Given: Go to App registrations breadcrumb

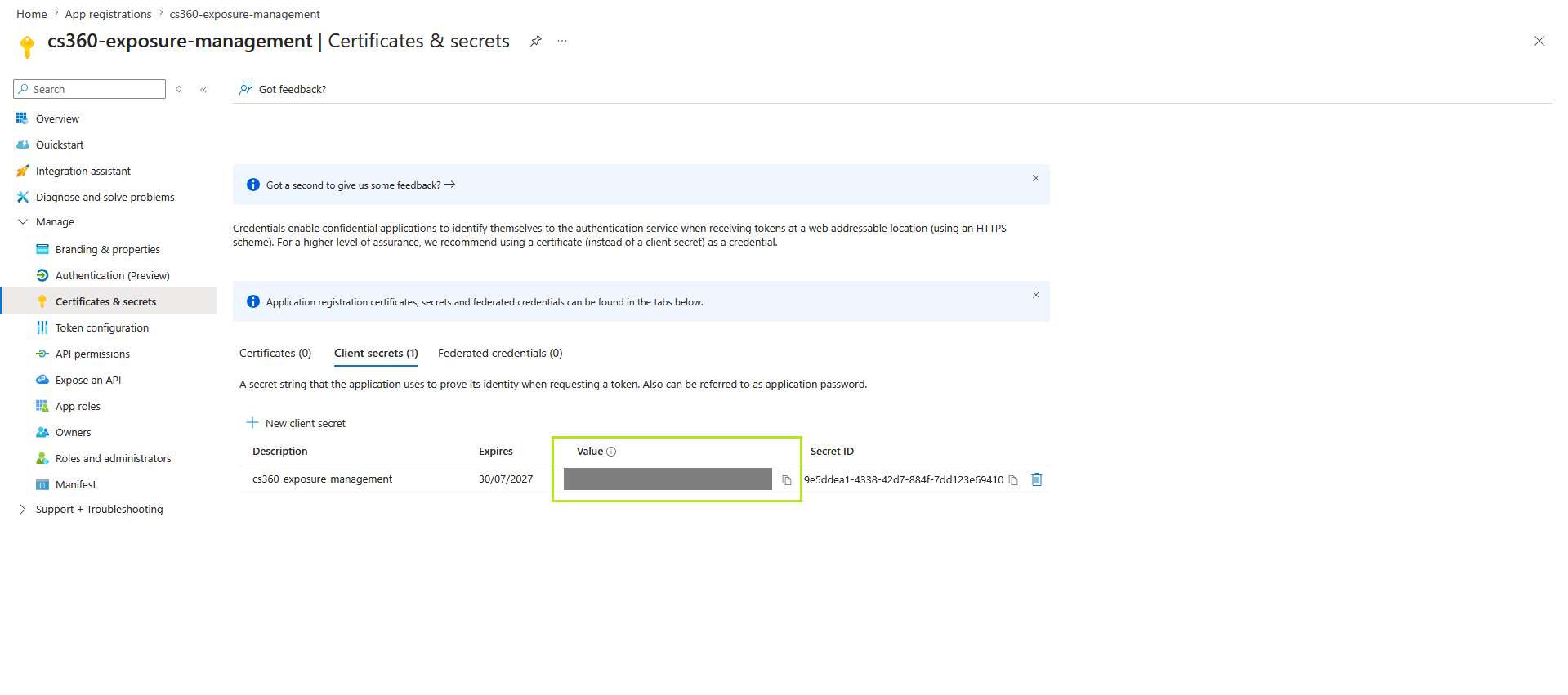Looking at the screenshot, I should click(x=109, y=14).
